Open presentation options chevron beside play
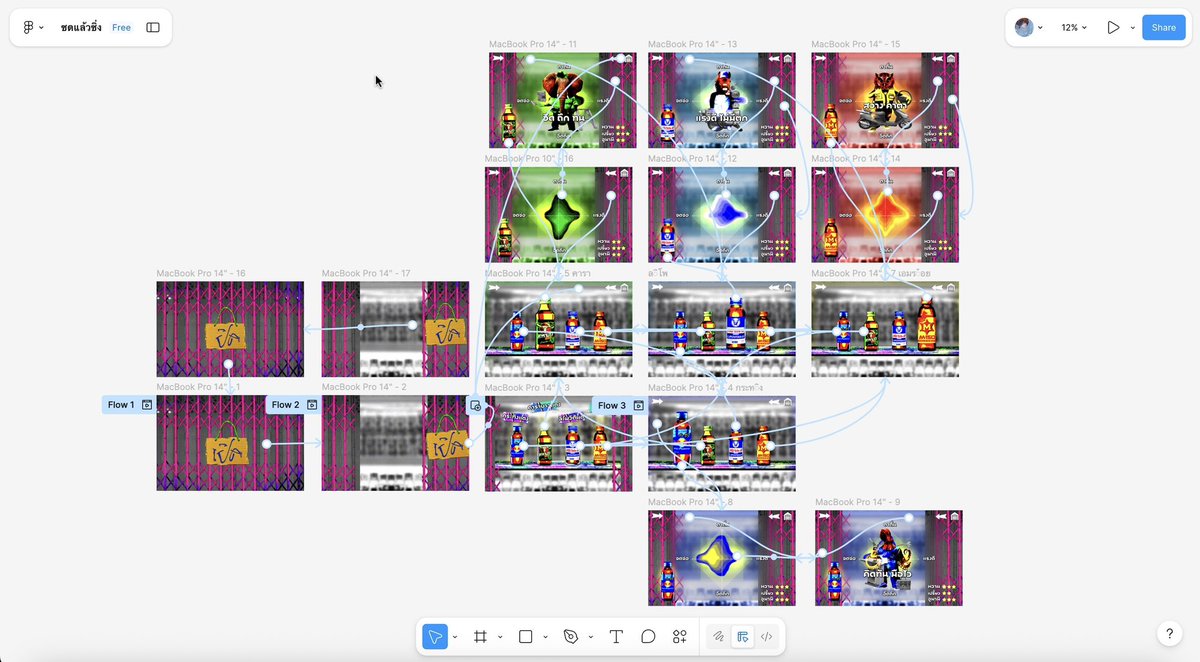Image resolution: width=1200 pixels, height=662 pixels. coord(1132,28)
